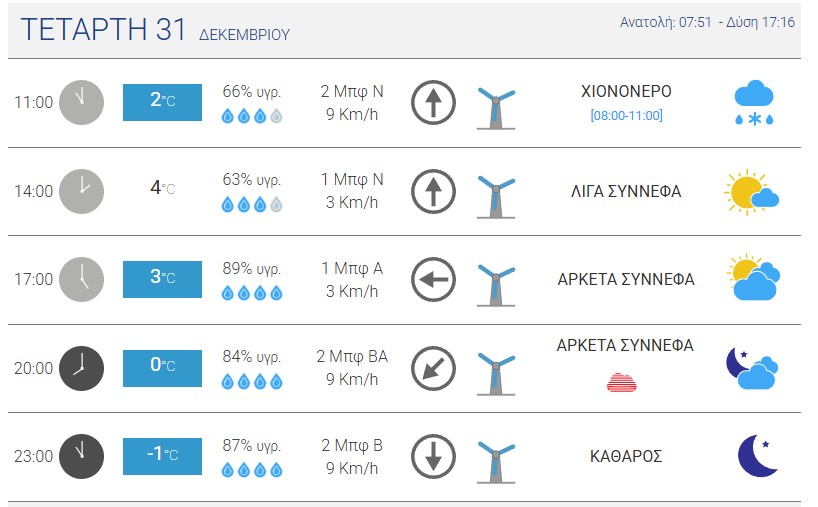Image resolution: width=818 pixels, height=507 pixels.
Task: Click the humidity droplets at 17:00
Action: 252,294
